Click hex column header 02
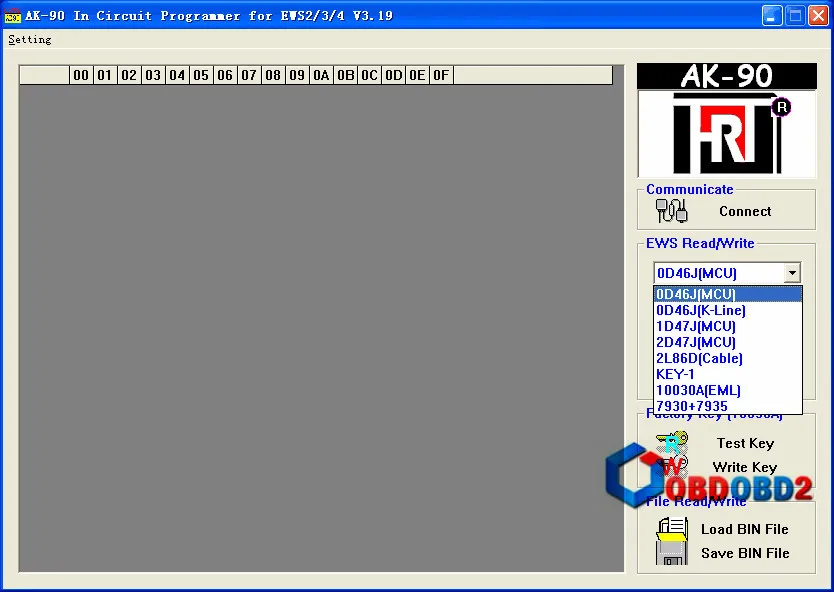 click(x=129, y=75)
